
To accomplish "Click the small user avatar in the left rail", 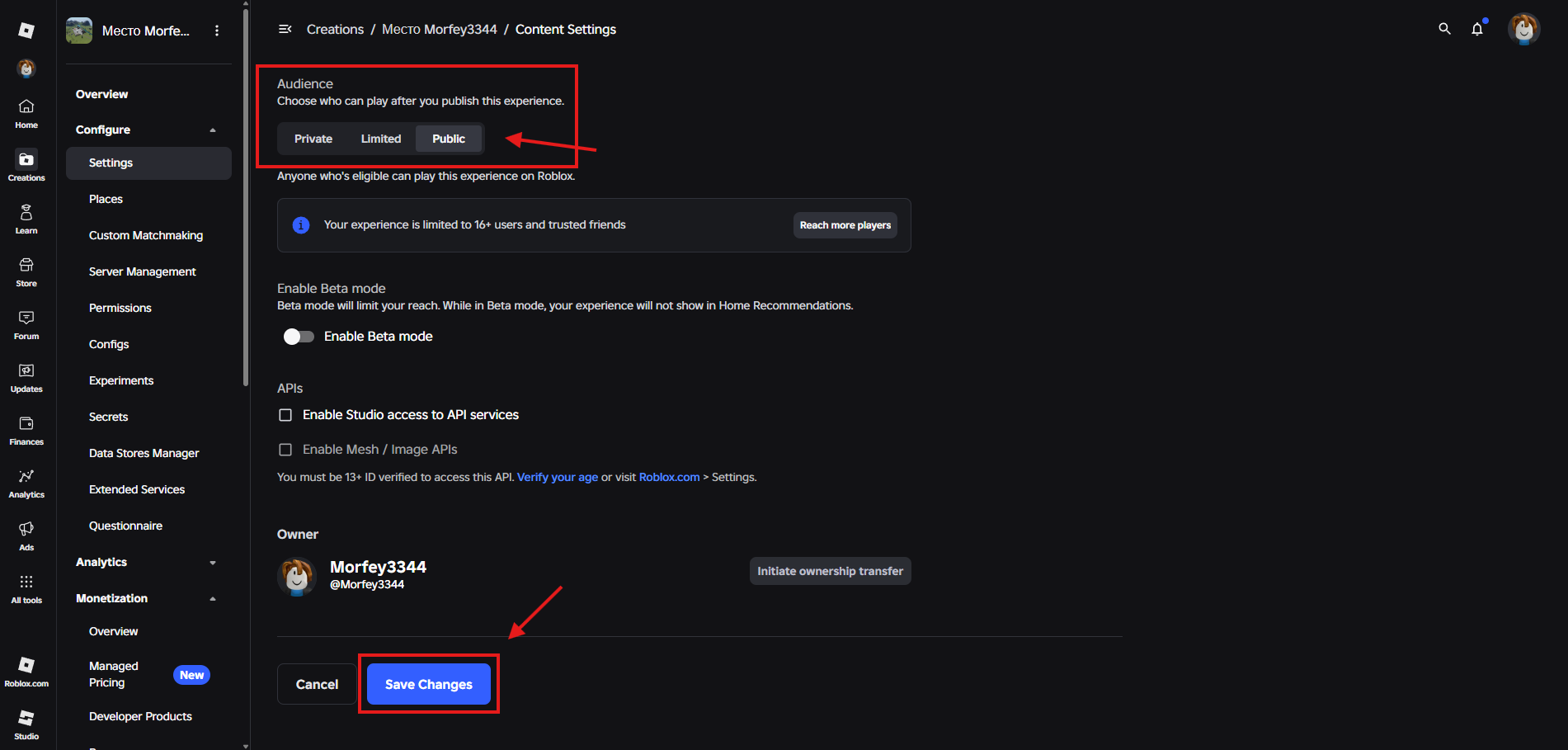I will coord(26,68).
